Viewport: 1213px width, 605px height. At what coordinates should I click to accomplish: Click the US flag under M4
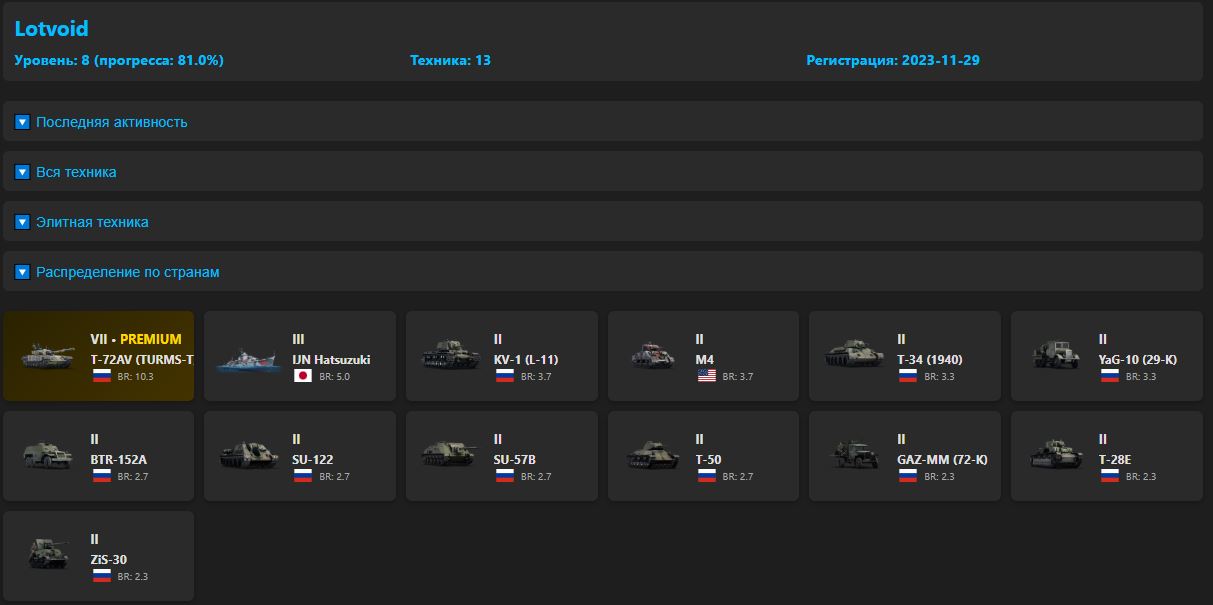point(706,377)
